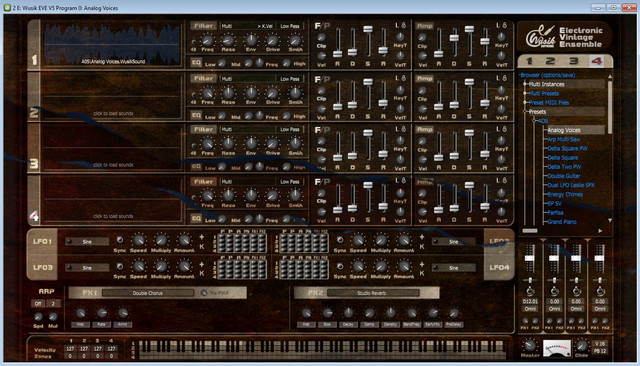Click the FX2 Decay knob
Screen dimensions: 640x366
tap(348, 313)
